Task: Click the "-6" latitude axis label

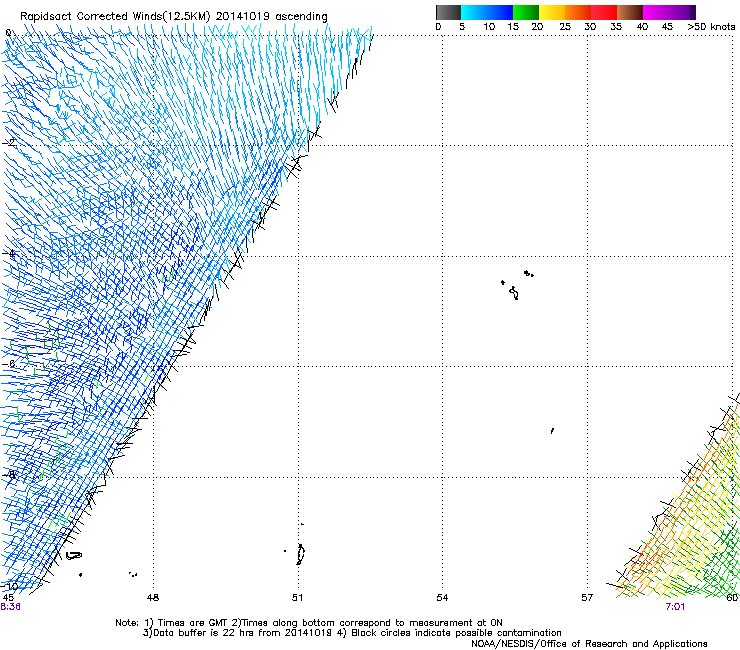Action: (x=10, y=363)
